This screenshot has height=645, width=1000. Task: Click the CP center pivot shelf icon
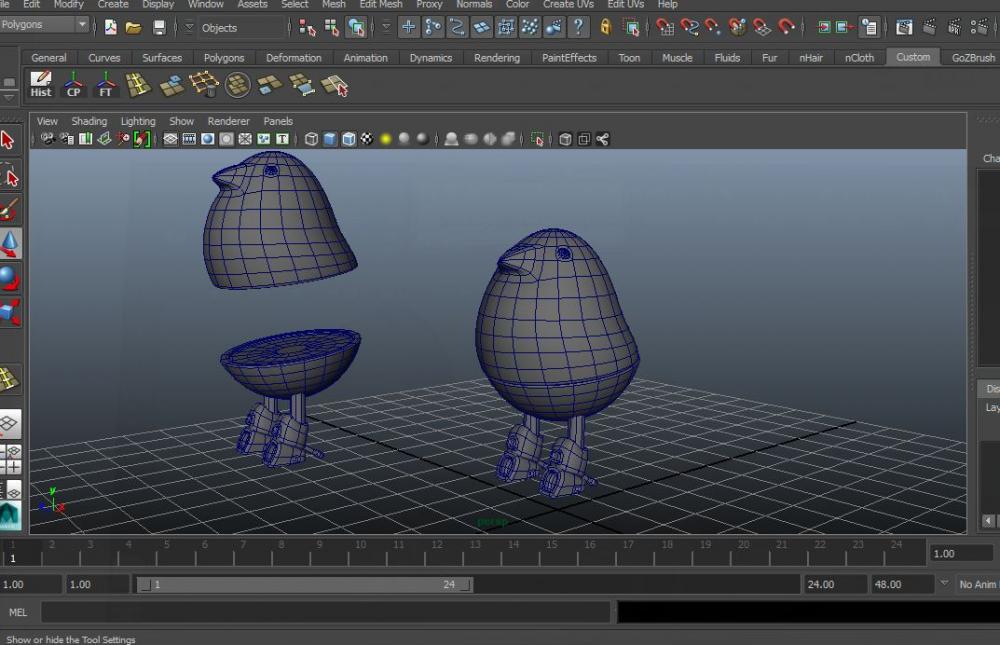pyautogui.click(x=73, y=85)
